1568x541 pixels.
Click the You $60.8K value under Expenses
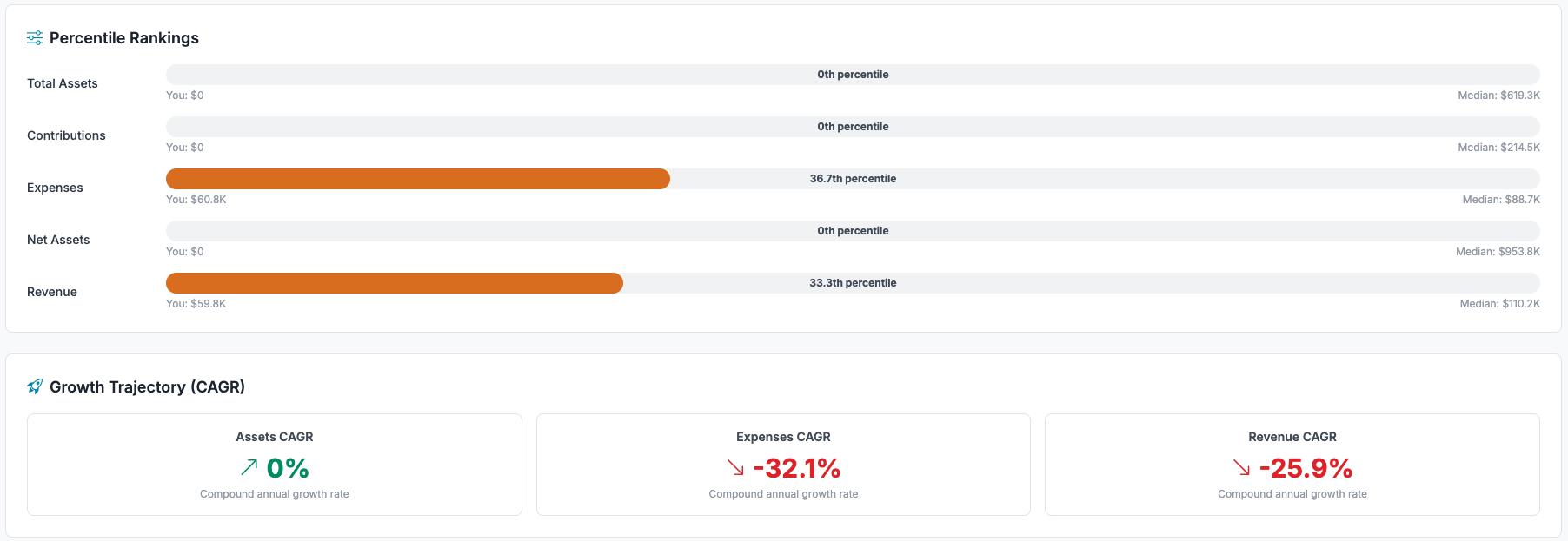pyautogui.click(x=196, y=199)
